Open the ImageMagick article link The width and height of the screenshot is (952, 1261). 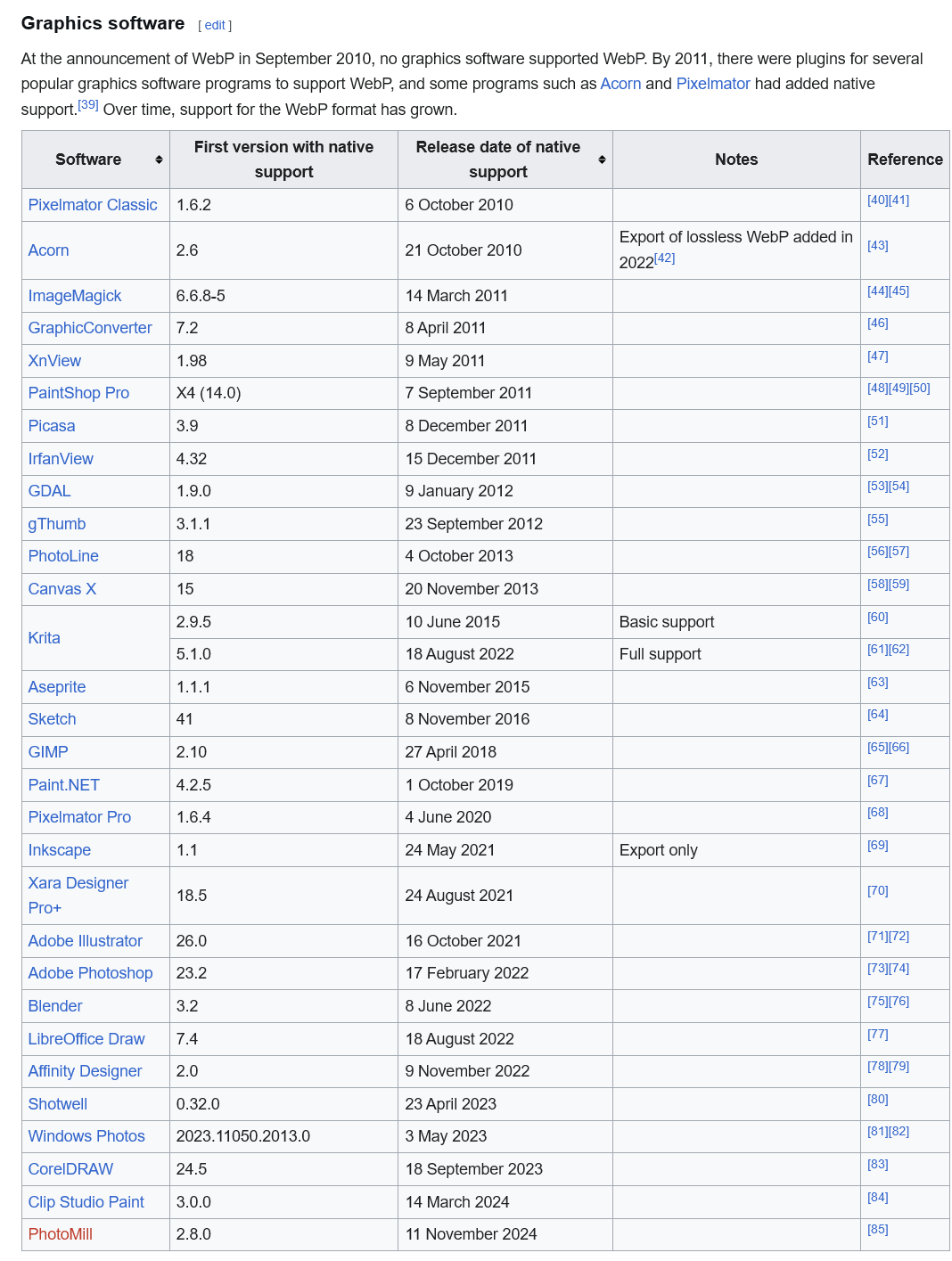tap(75, 296)
